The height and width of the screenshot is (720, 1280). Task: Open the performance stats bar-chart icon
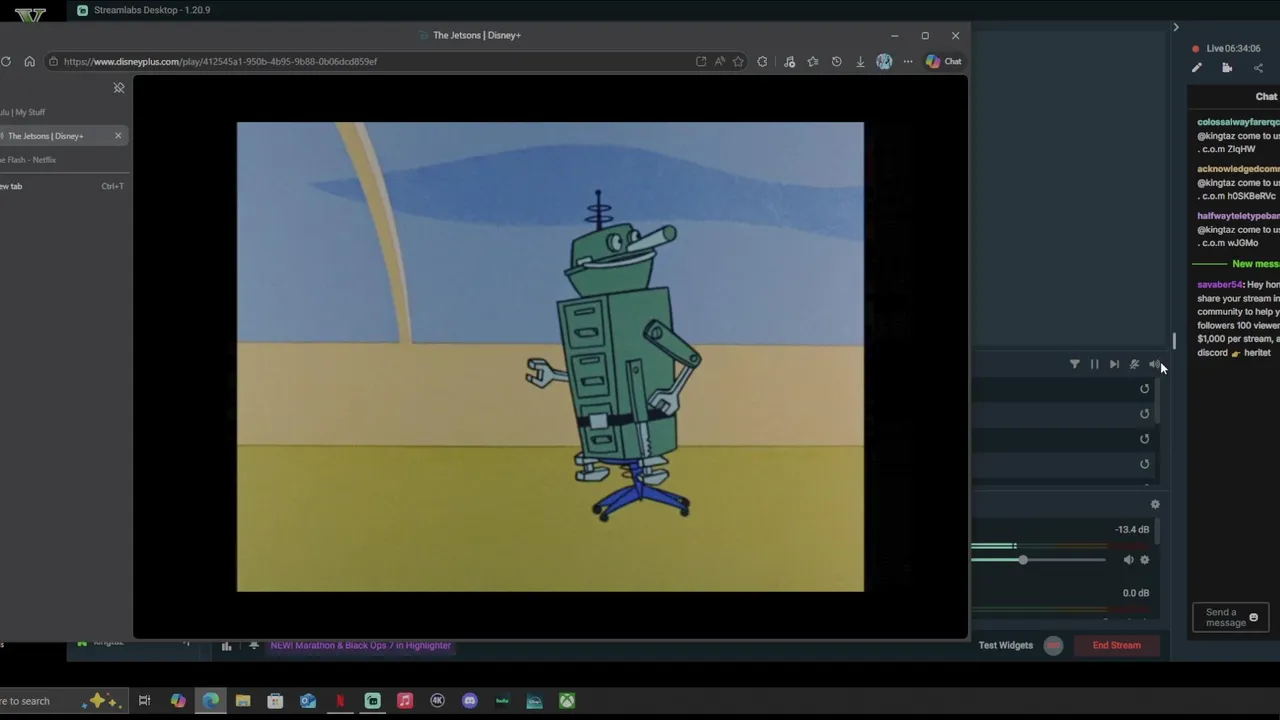[226, 646]
